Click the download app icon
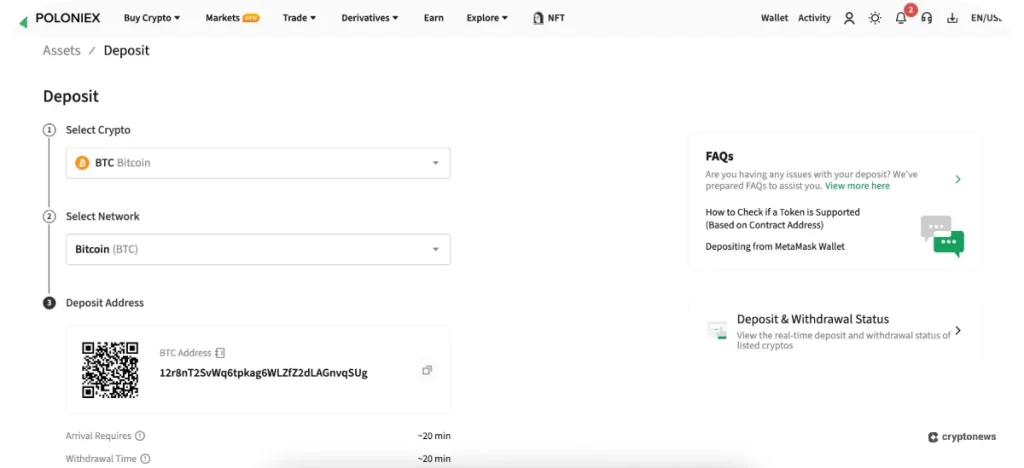Screen dimensions: 1024x468 pyautogui.click(x=952, y=18)
